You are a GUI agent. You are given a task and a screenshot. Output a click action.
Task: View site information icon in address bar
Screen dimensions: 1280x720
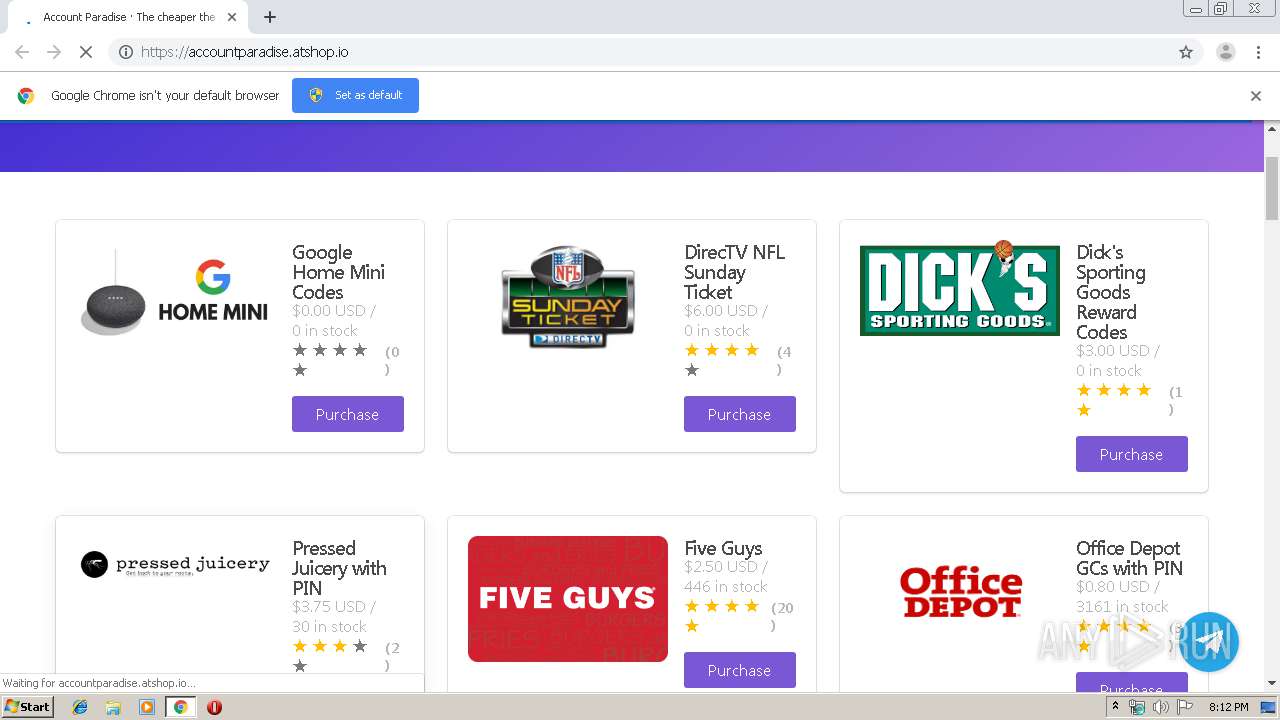(126, 52)
